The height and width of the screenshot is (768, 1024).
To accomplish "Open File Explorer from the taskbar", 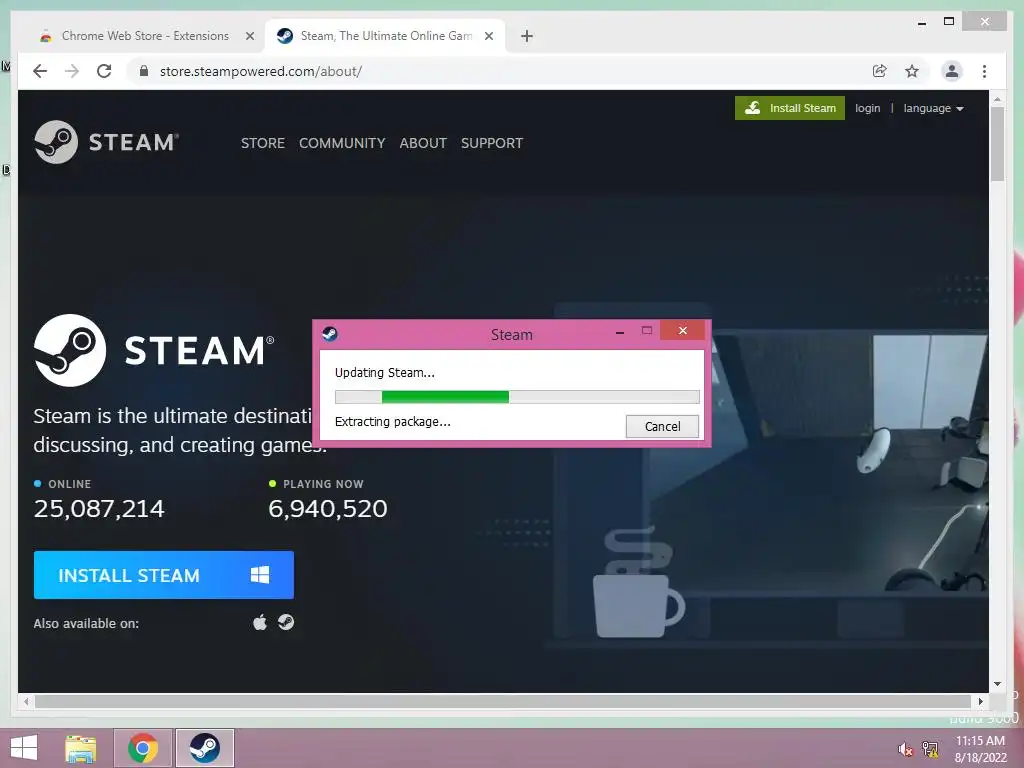I will coord(81,748).
